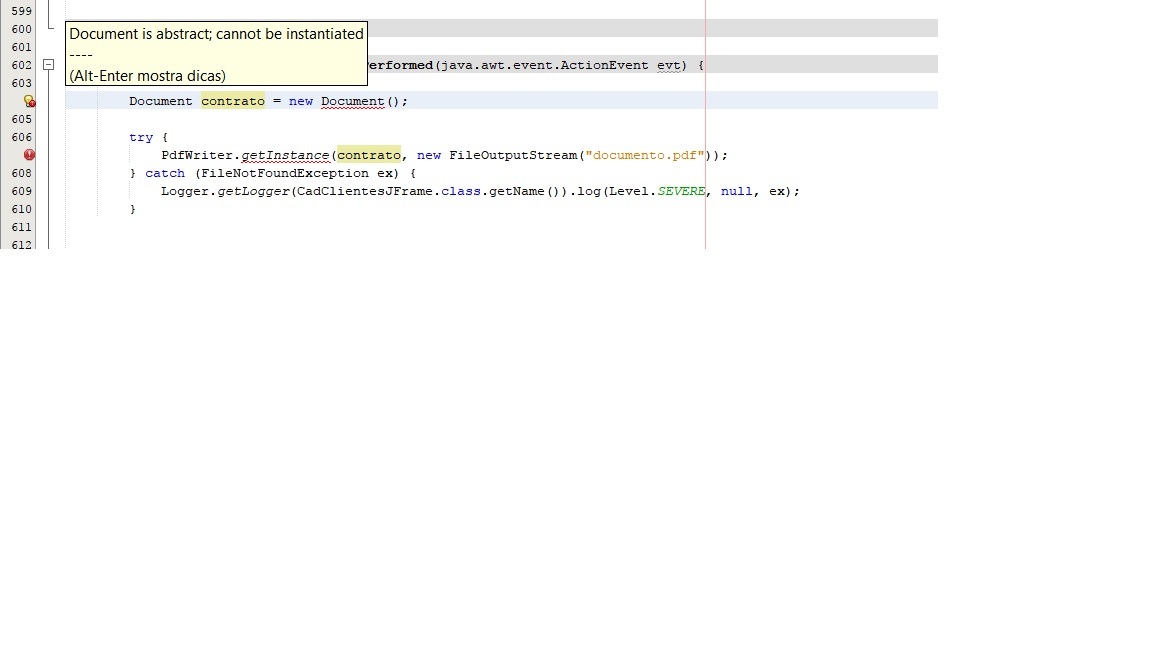Viewport: 1152px width, 648px height.
Task: Click java.awt.event.ActionEvent parameter type
Action: [x=544, y=65]
